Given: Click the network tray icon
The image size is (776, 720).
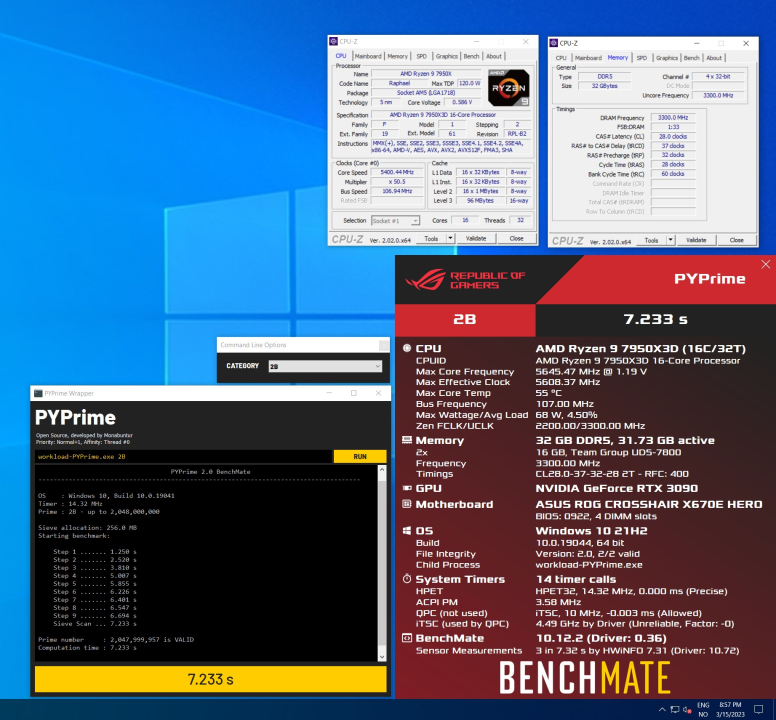Looking at the screenshot, I should (675, 710).
